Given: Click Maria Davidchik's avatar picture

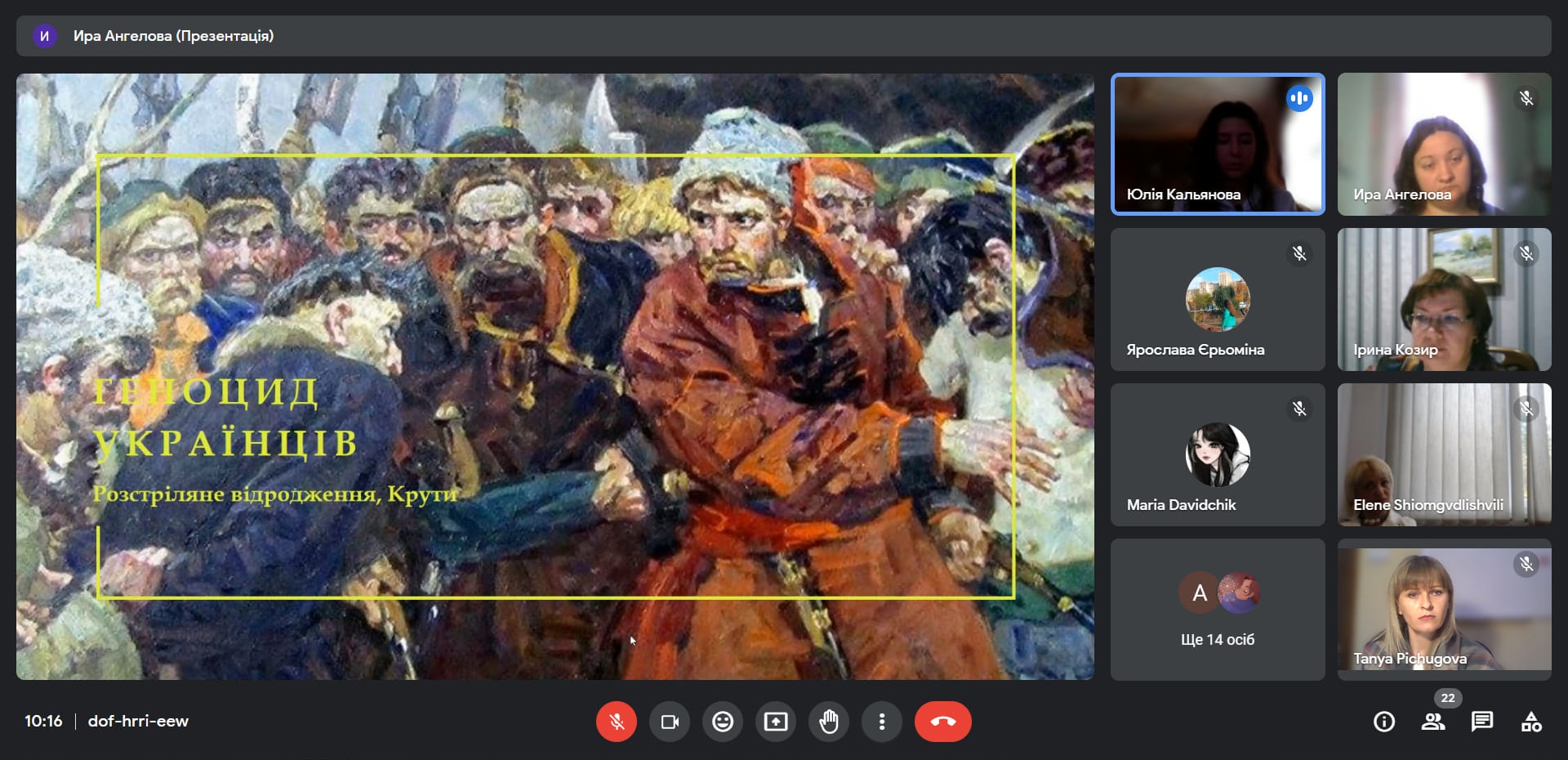Looking at the screenshot, I should coord(1218,454).
